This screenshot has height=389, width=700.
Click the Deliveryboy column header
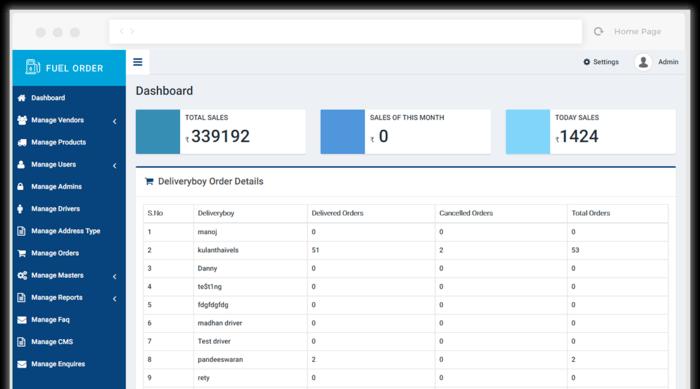(x=216, y=213)
